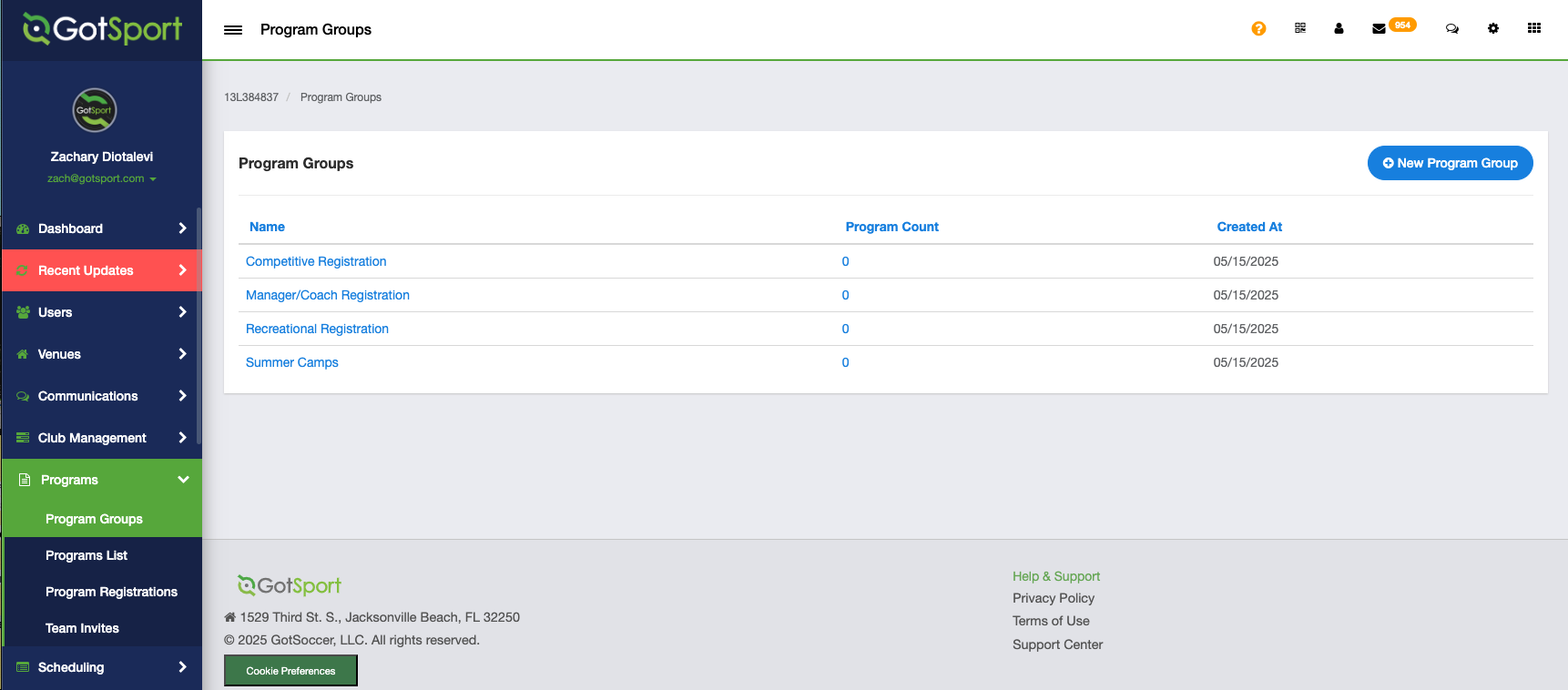Click the Recent Updates refresh icon
Screen dimensions: 1568x690
(23, 270)
